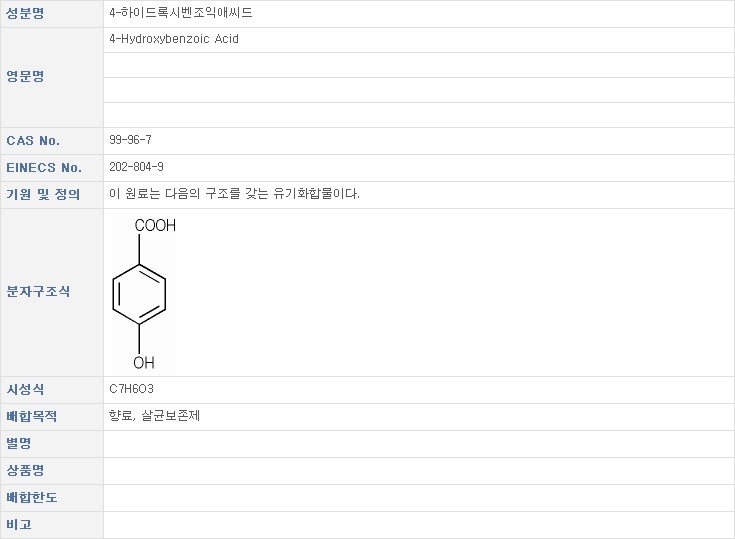The image size is (735, 539).
Task: Click the OH group at the structure bottom
Action: (x=144, y=361)
